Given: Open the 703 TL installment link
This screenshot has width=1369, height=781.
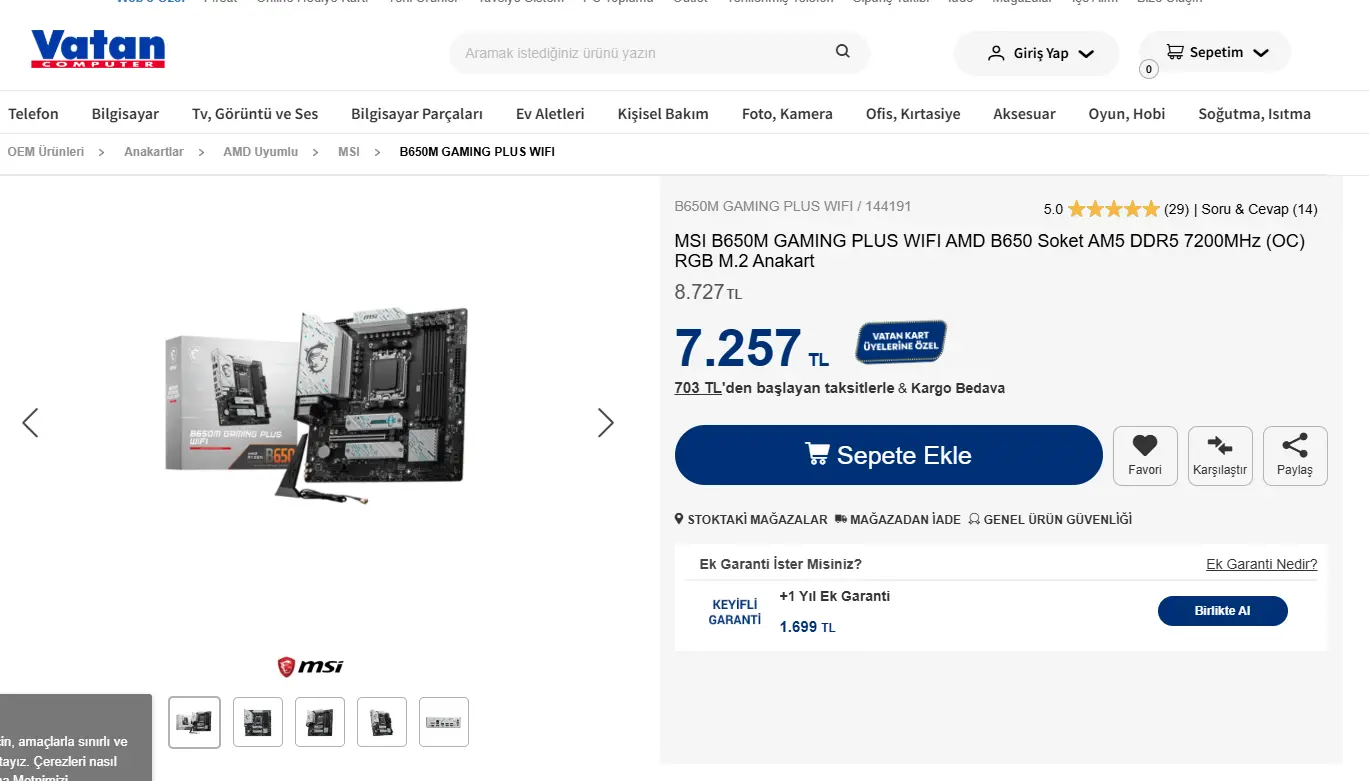Looking at the screenshot, I should [x=698, y=388].
